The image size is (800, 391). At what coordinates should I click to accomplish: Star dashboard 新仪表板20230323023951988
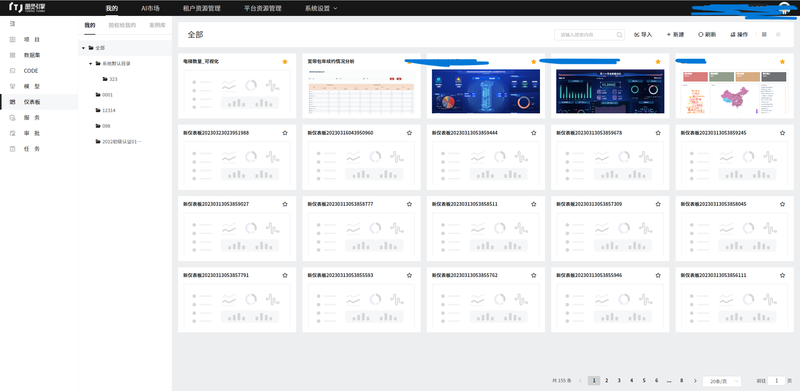pos(285,133)
